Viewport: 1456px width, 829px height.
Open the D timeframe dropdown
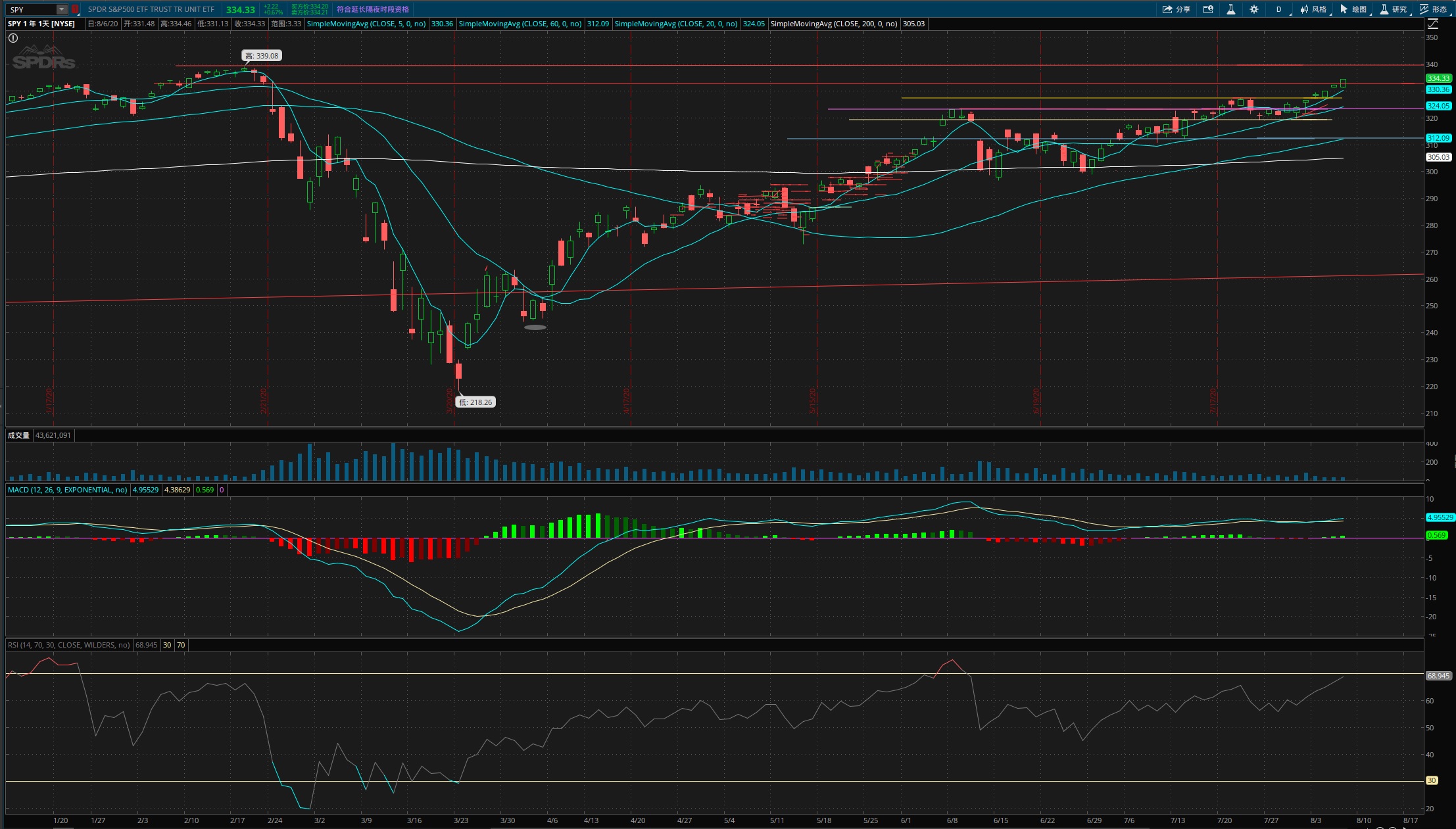(x=1280, y=9)
